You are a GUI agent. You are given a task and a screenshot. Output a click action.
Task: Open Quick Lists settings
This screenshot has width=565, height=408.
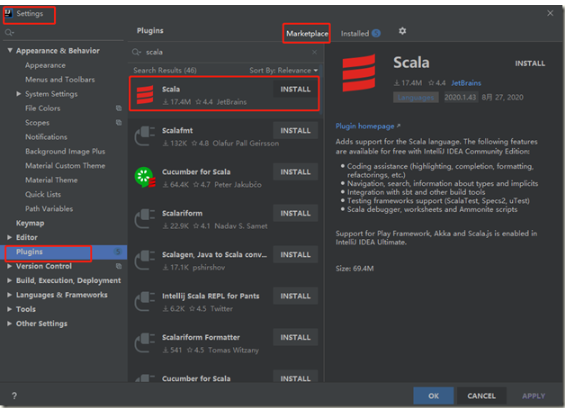coord(43,194)
